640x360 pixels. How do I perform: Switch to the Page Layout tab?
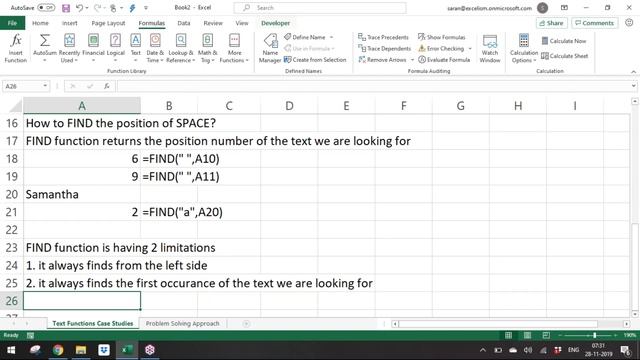[x=108, y=23]
